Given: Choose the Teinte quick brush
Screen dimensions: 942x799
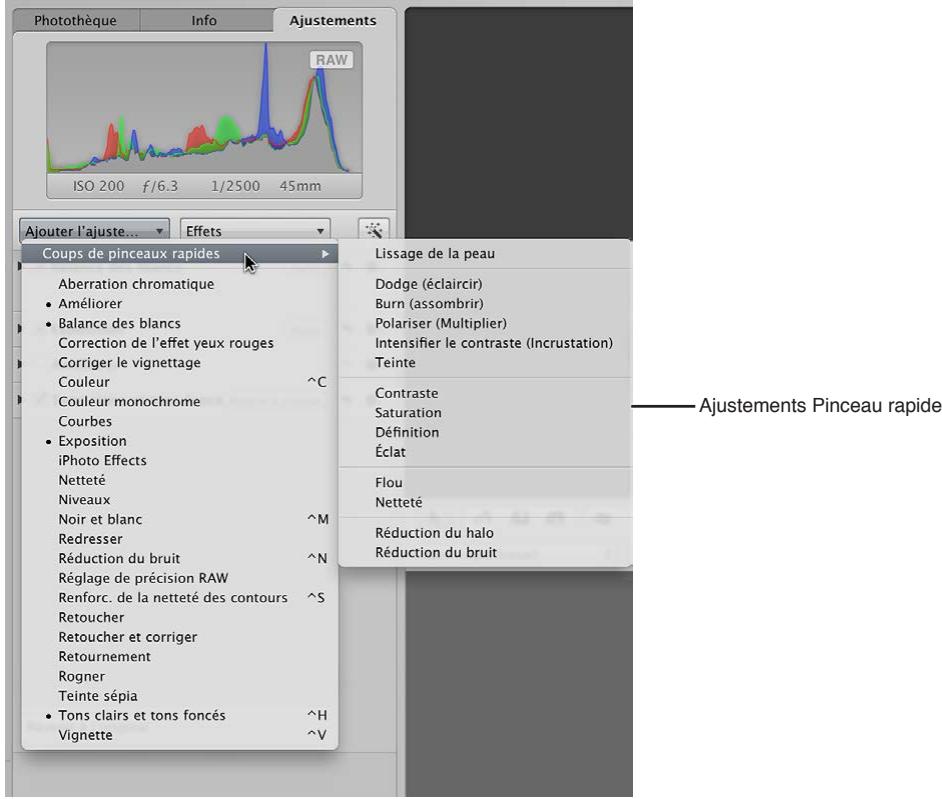Looking at the screenshot, I should [x=485, y=362].
